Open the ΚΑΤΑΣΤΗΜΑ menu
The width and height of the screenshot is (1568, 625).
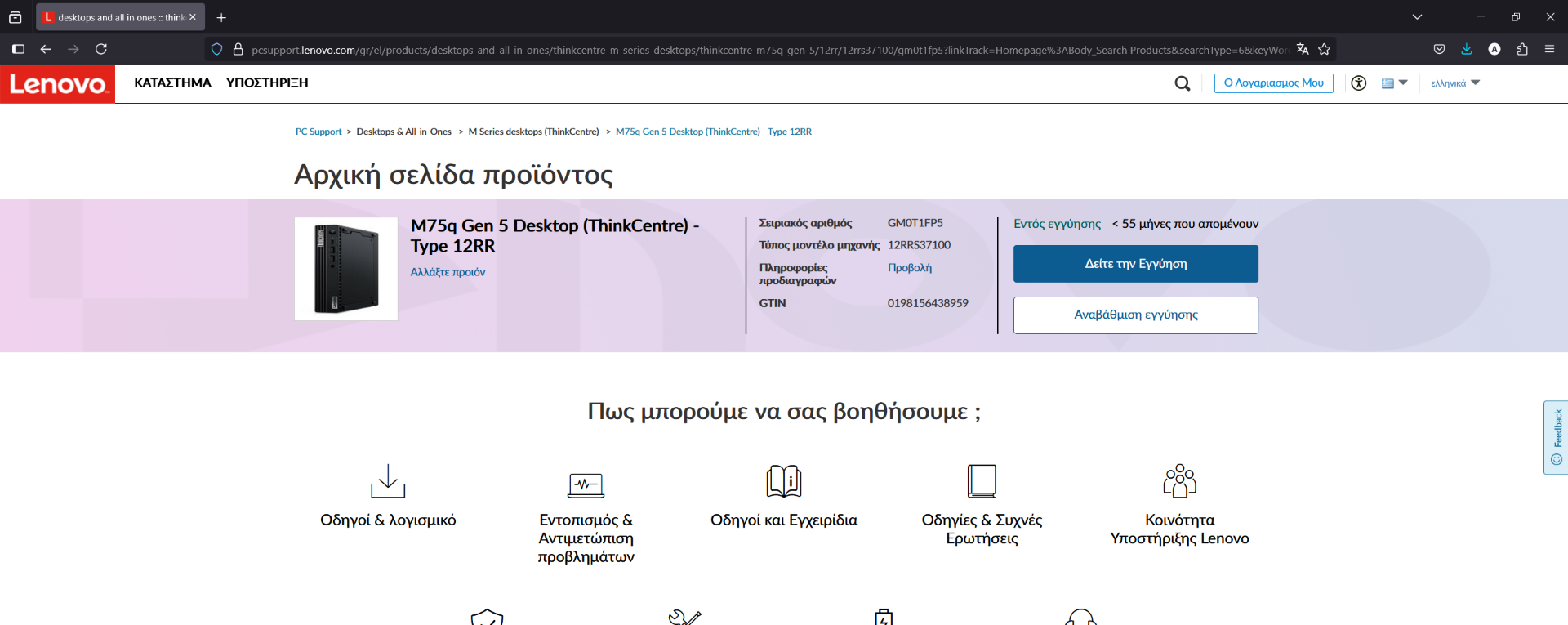(172, 83)
